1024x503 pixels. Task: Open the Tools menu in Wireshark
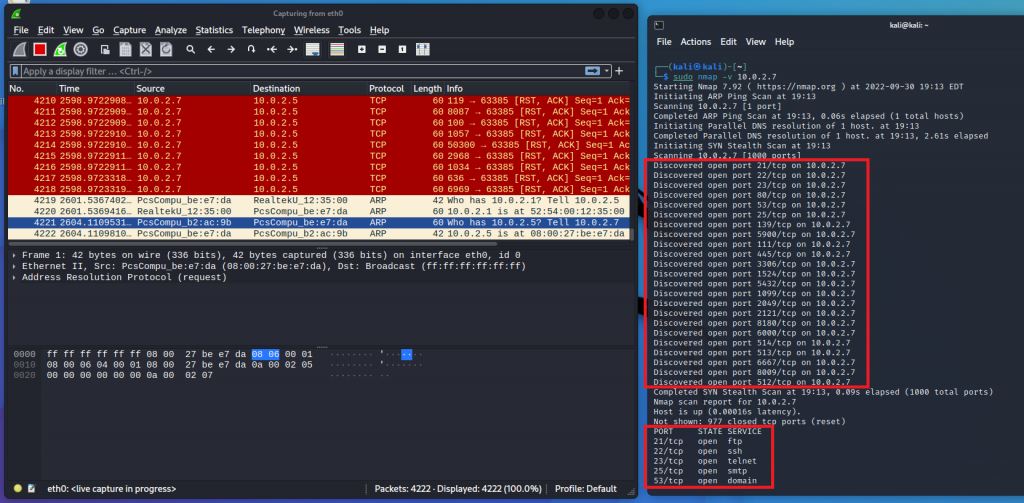(x=349, y=30)
